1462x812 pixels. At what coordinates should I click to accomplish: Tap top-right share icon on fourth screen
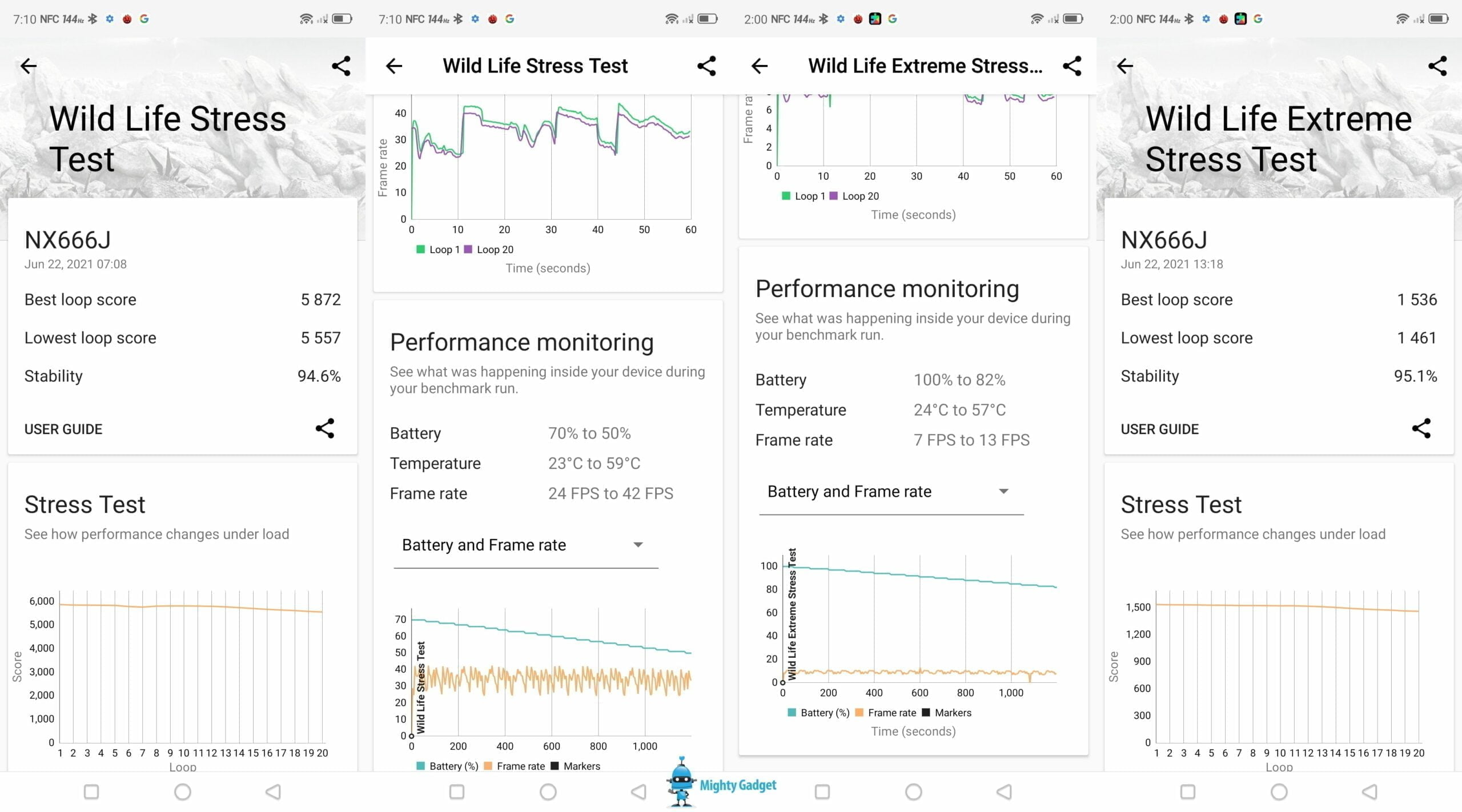1437,66
